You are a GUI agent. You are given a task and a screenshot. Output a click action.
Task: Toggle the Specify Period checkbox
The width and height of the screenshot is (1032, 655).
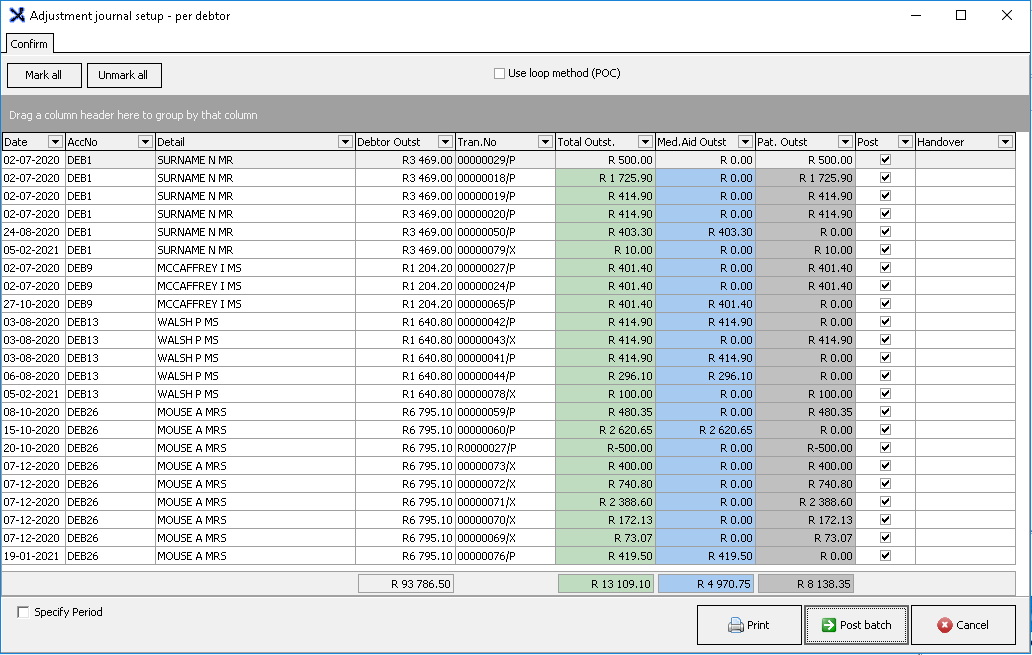pos(23,612)
